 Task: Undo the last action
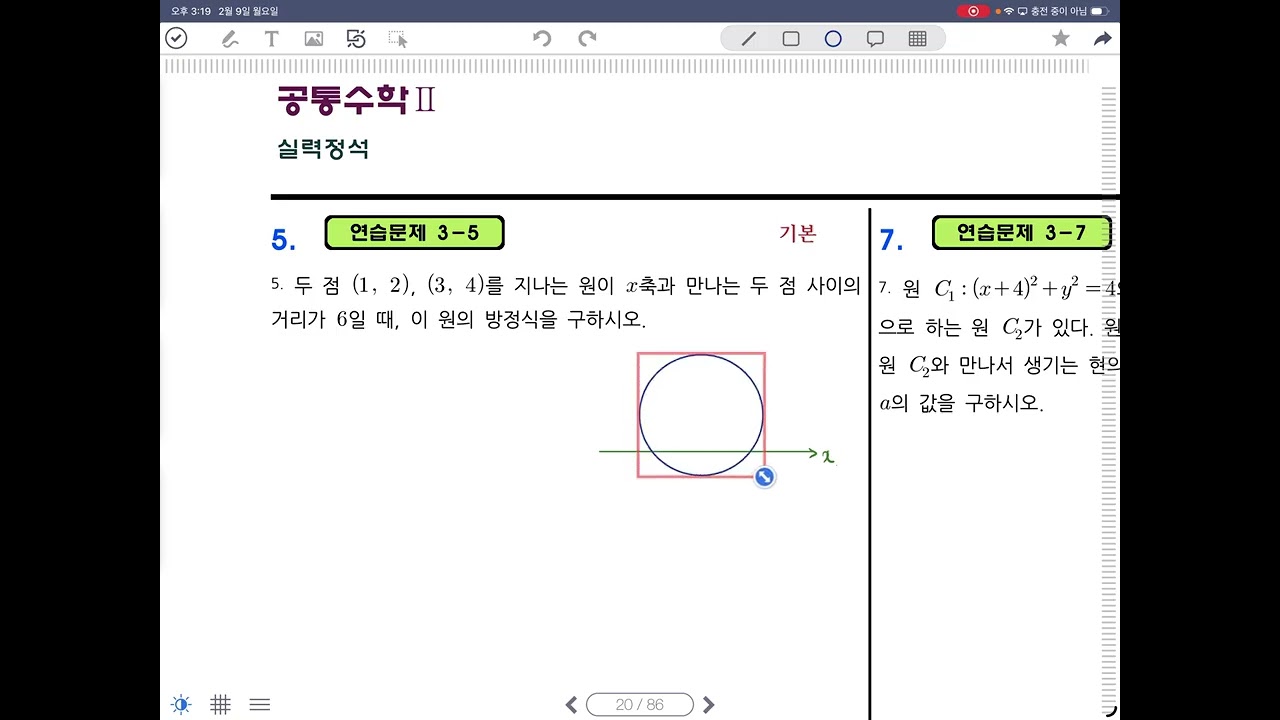click(542, 39)
